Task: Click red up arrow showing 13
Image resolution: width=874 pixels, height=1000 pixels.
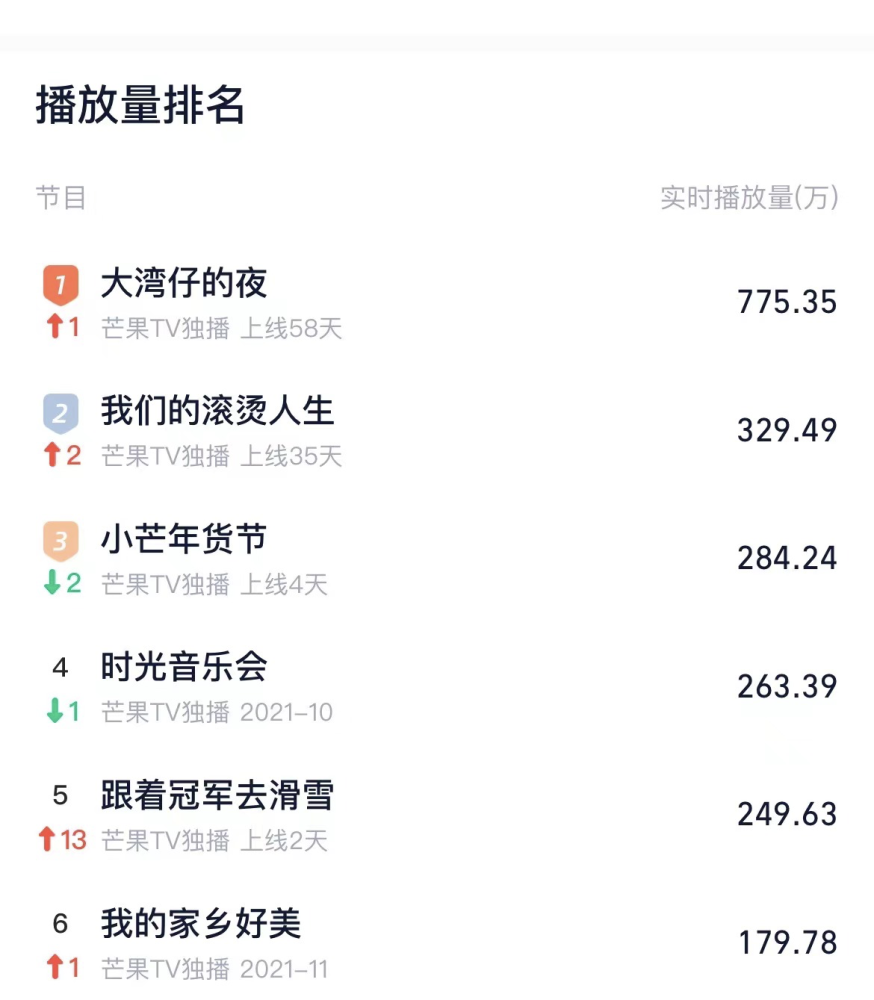Action: click(46, 839)
